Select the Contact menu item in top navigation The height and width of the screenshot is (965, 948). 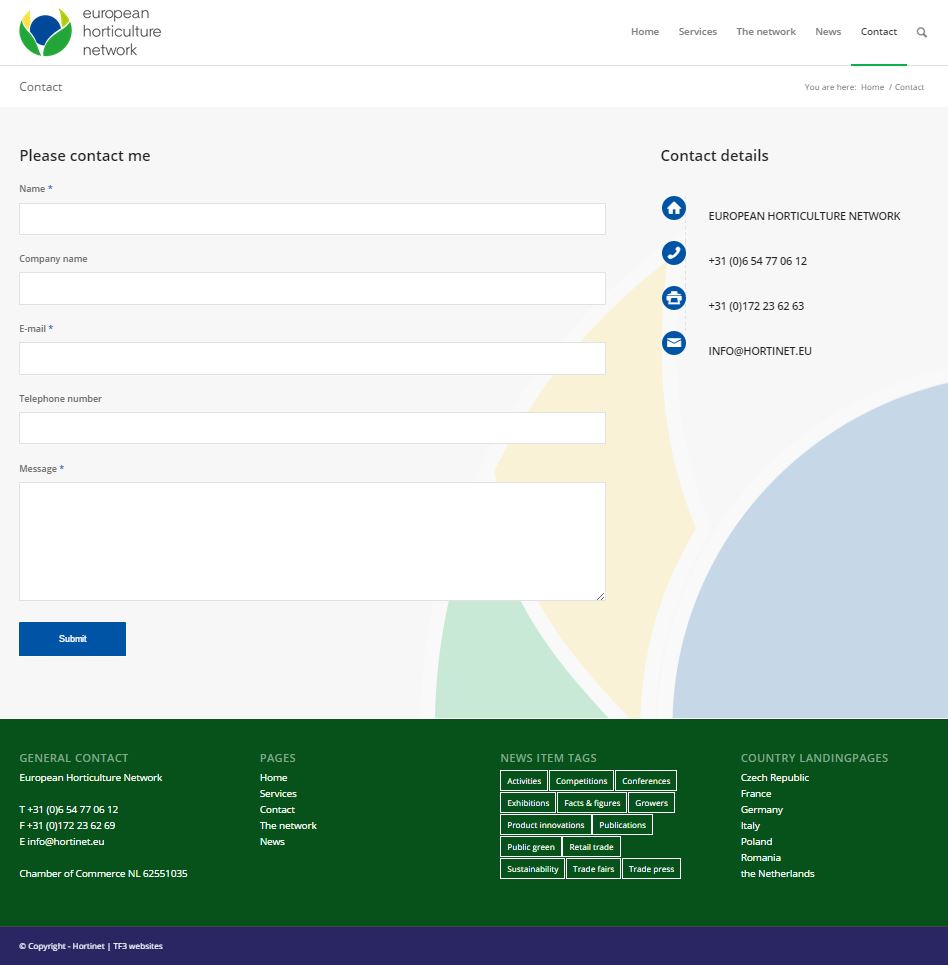pyautogui.click(x=878, y=32)
